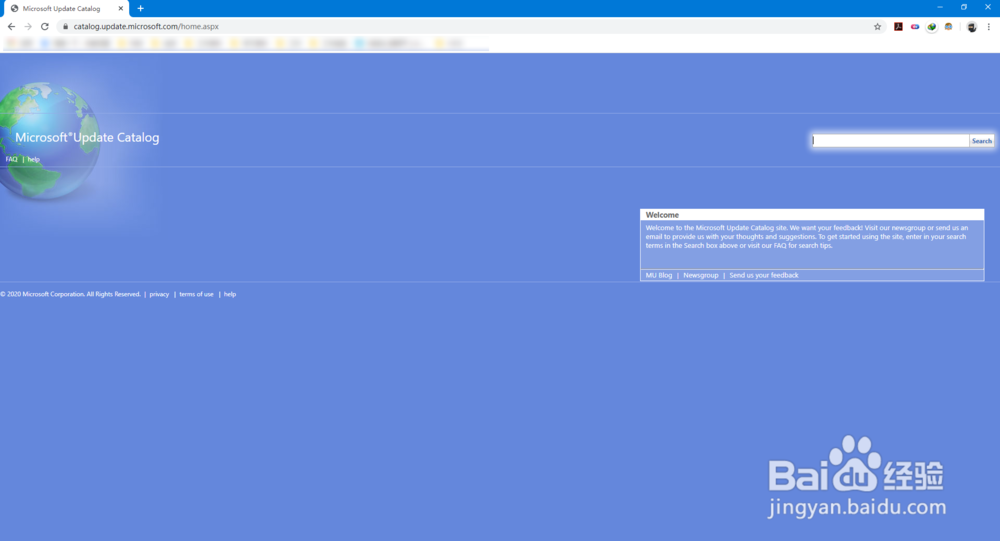Minimize the browser window
The height and width of the screenshot is (541, 1000).
939,7
